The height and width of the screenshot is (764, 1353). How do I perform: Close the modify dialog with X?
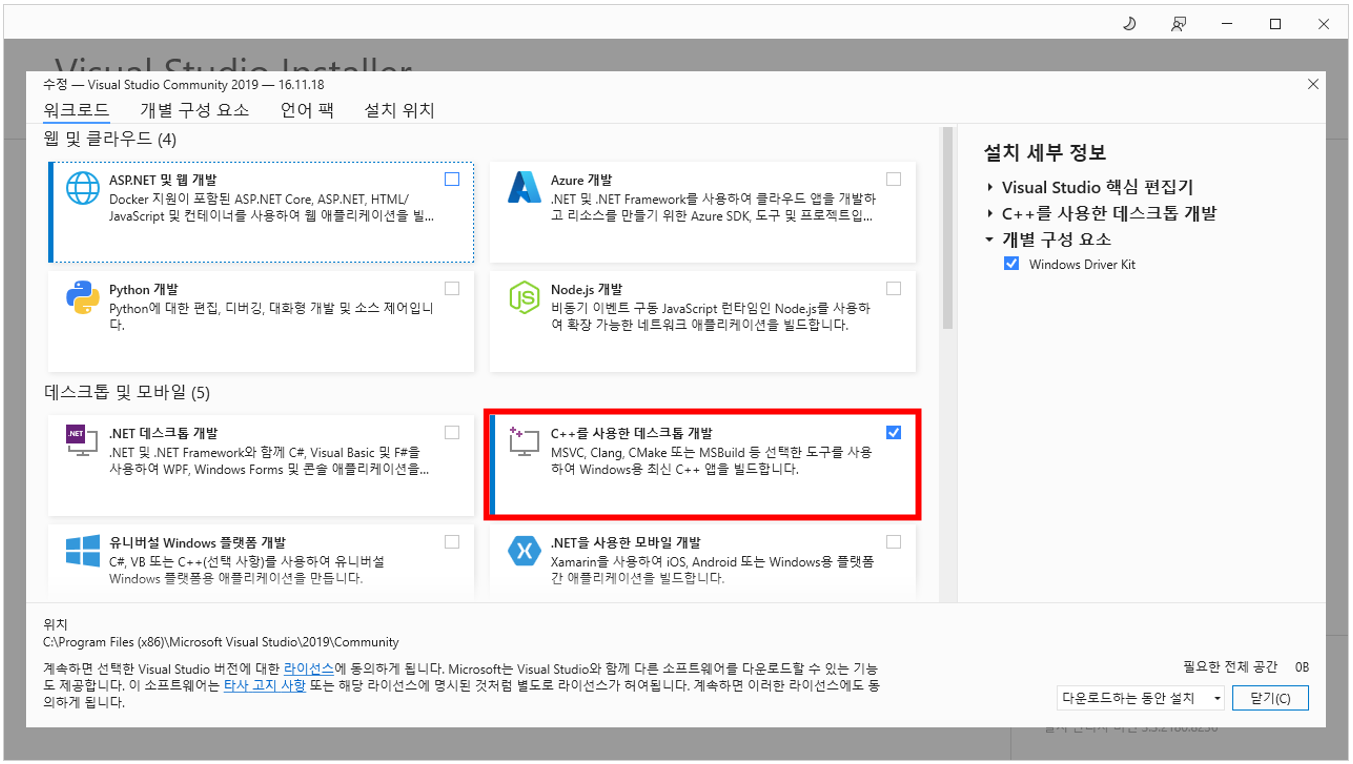coord(1313,85)
